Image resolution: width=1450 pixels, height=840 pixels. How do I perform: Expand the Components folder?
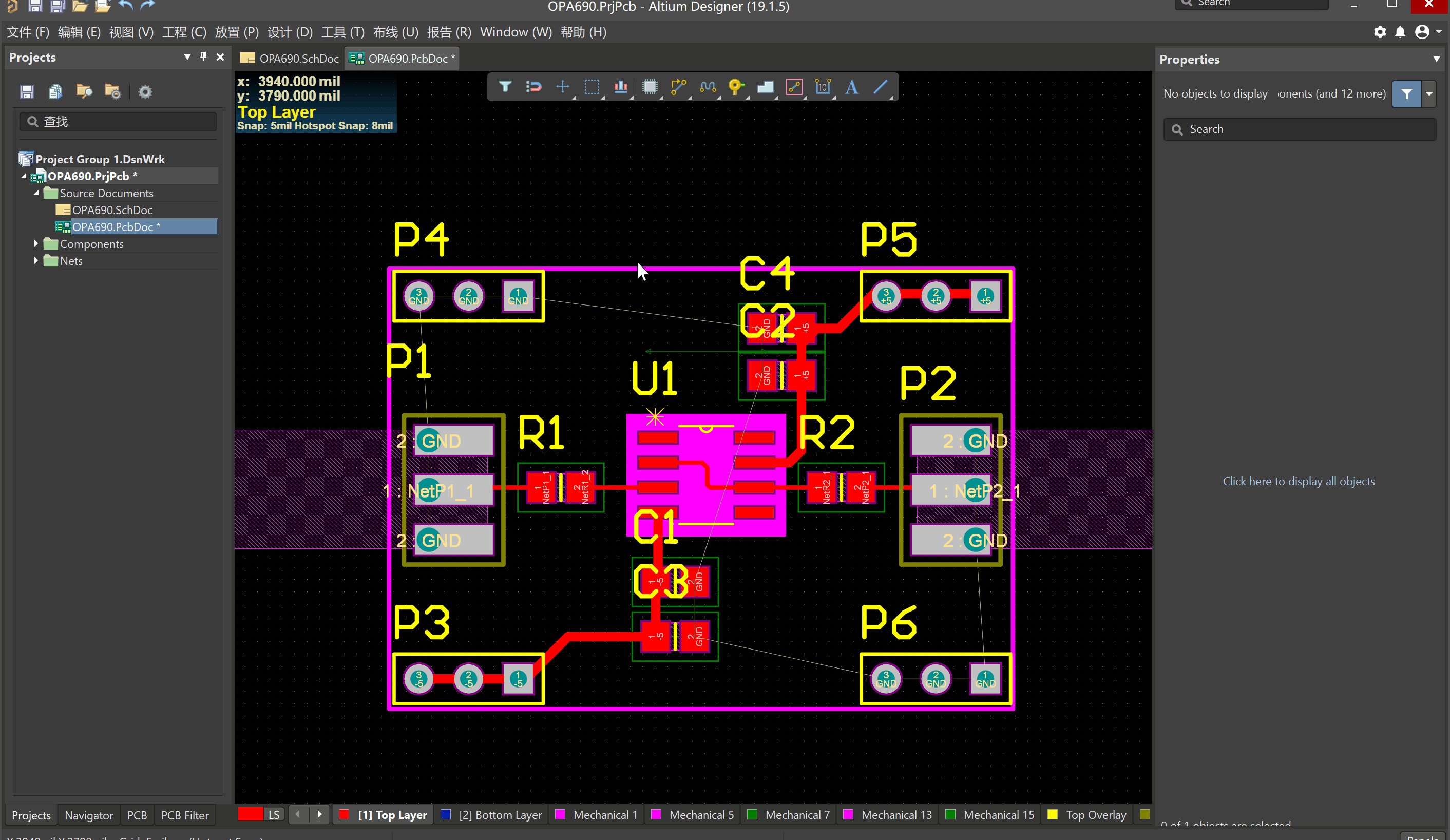(x=36, y=244)
